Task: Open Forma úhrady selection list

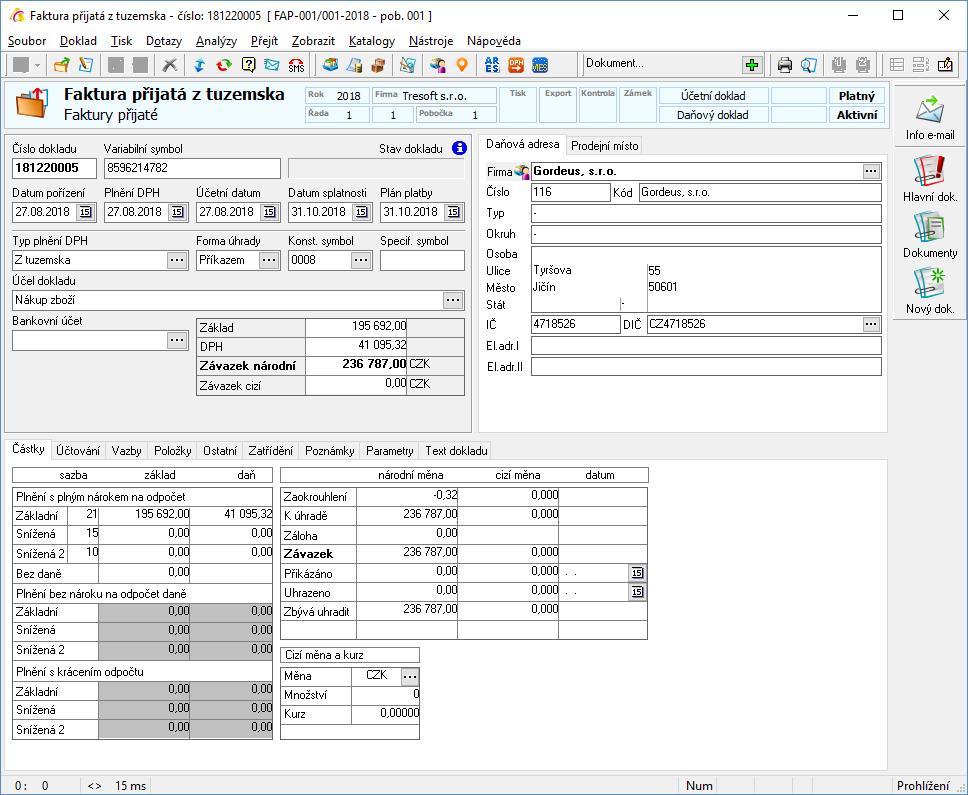Action: click(269, 260)
